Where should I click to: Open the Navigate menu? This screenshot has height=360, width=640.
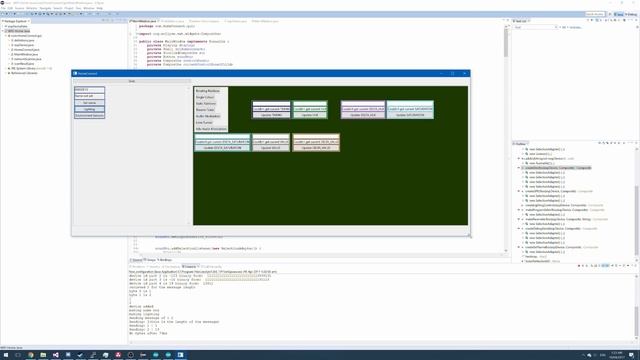tap(45, 8)
